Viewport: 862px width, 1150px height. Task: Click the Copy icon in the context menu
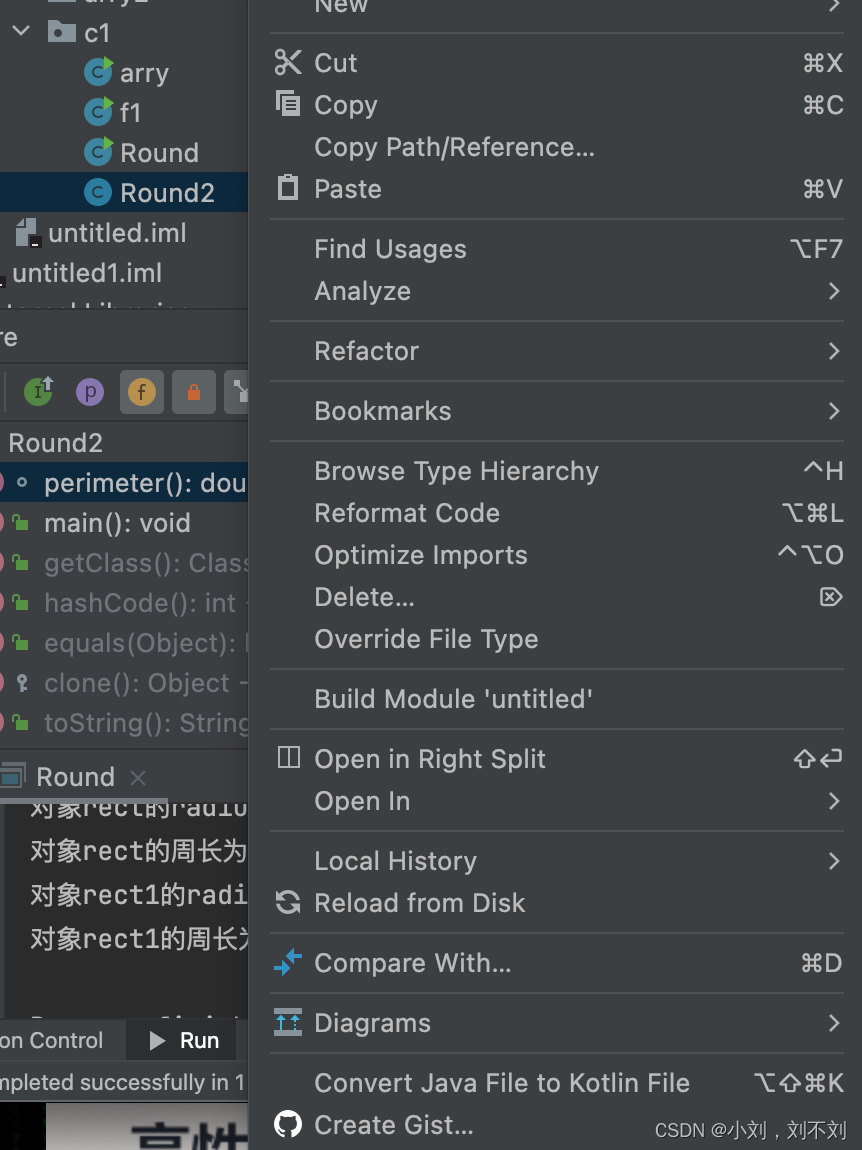(x=287, y=104)
